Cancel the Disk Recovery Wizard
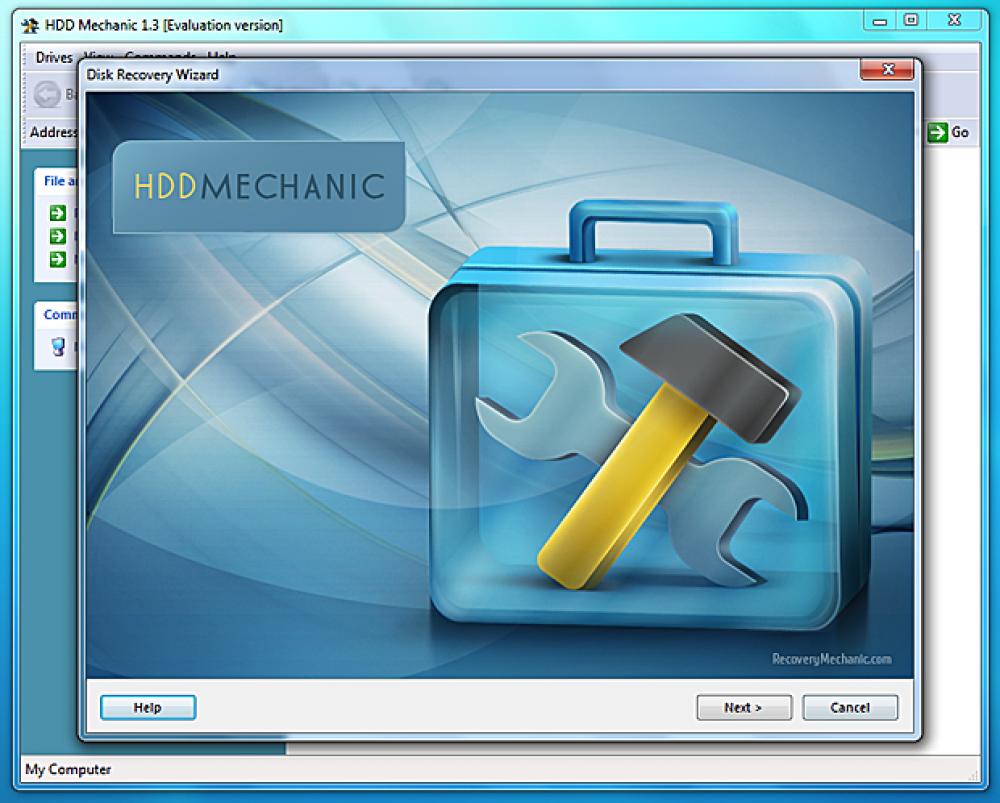The height and width of the screenshot is (803, 1000). click(850, 707)
